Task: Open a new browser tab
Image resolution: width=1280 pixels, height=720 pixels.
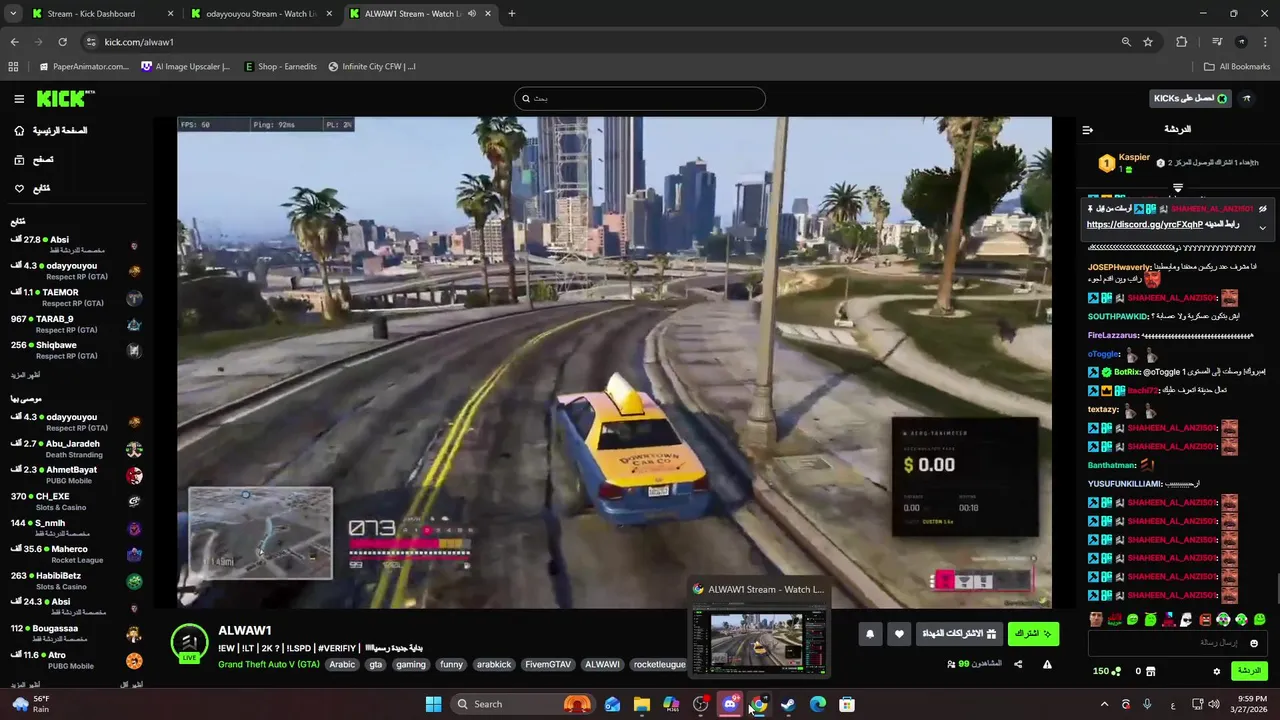Action: pyautogui.click(x=512, y=14)
